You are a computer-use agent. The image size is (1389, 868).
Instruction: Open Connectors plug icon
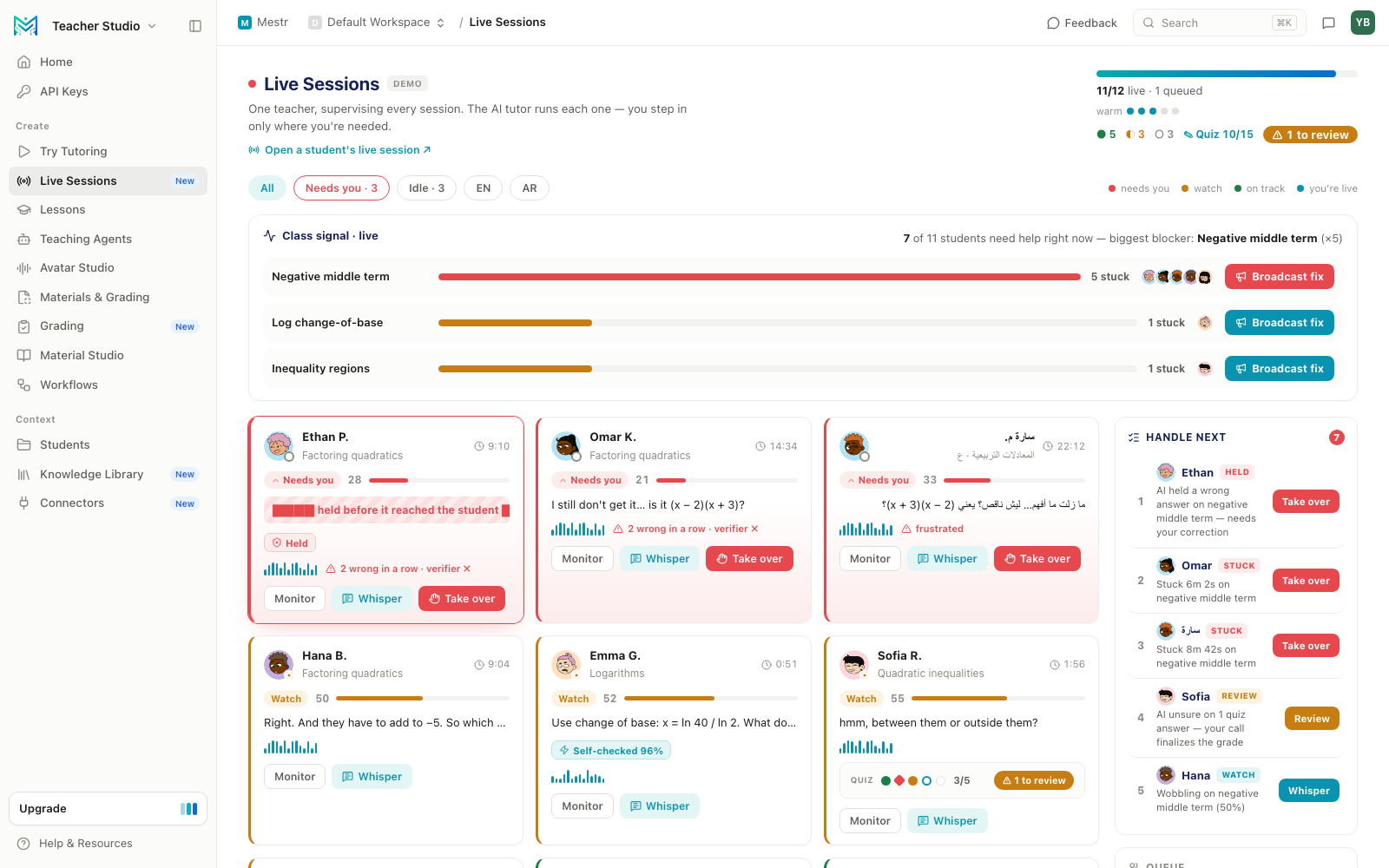(24, 503)
